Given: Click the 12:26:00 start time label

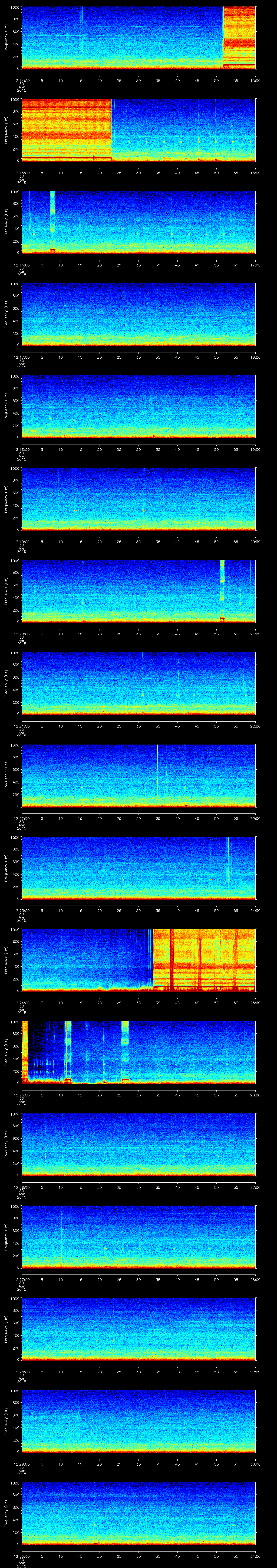Looking at the screenshot, I should [21, 1187].
